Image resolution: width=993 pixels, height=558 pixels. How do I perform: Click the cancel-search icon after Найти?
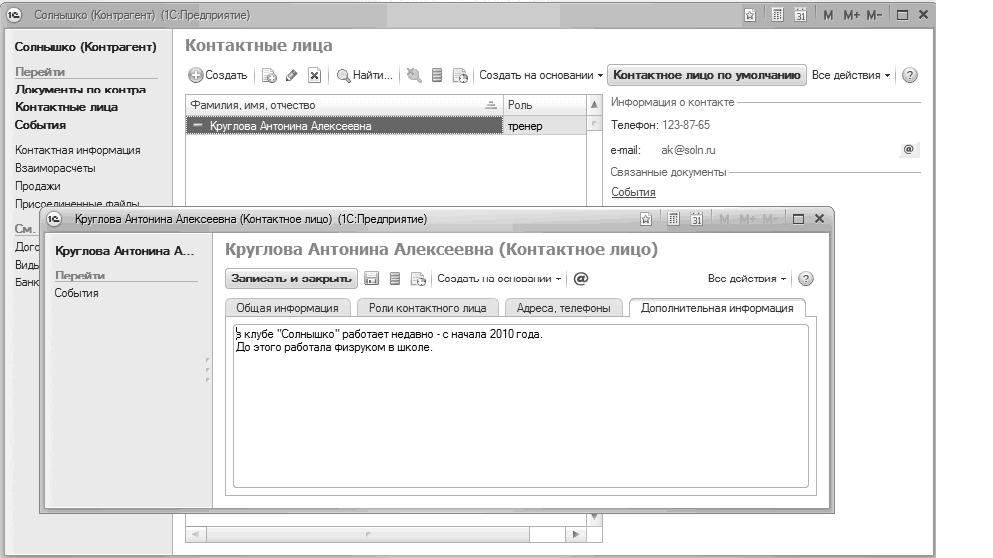(414, 75)
